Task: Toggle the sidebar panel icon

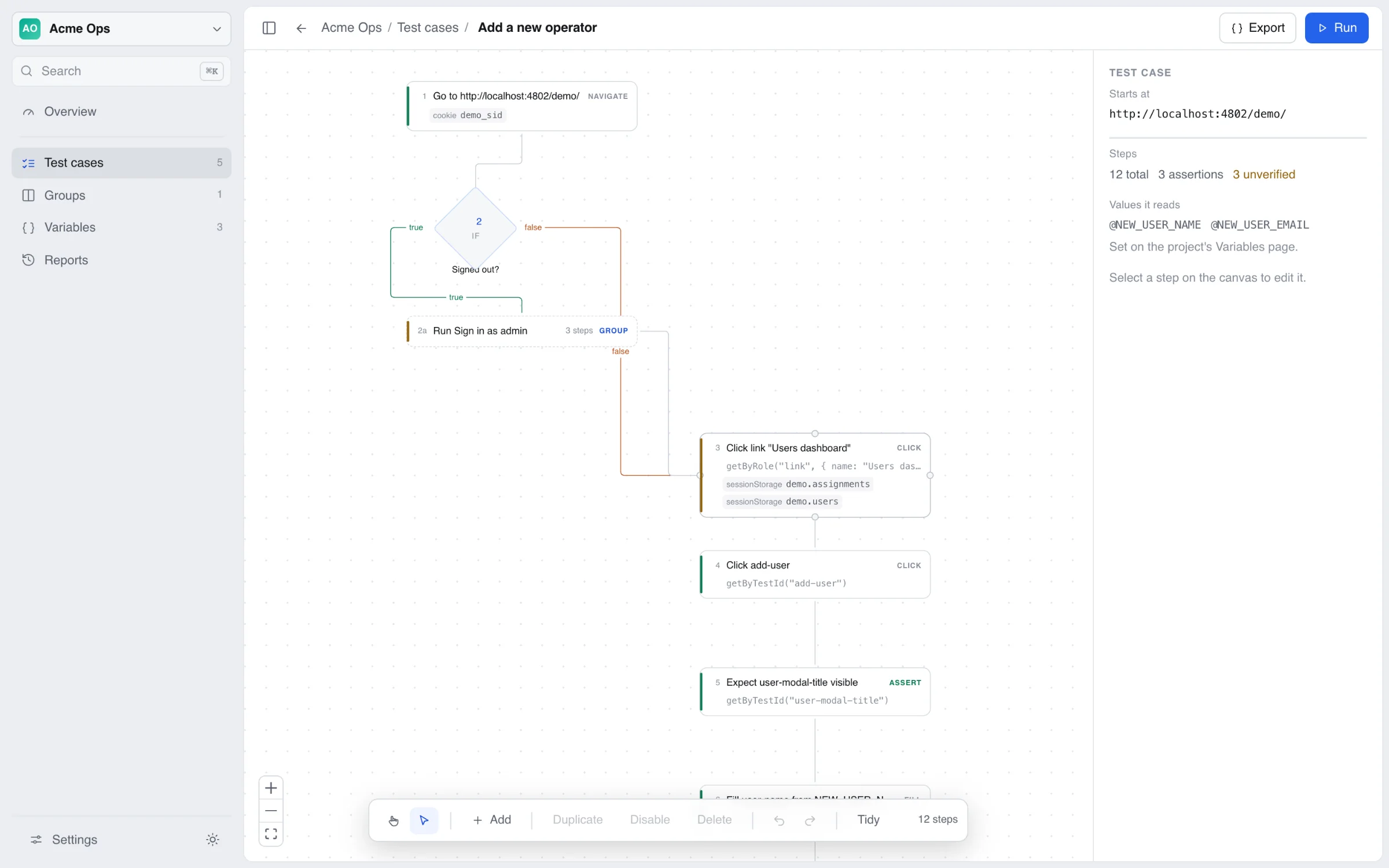Action: coord(269,28)
